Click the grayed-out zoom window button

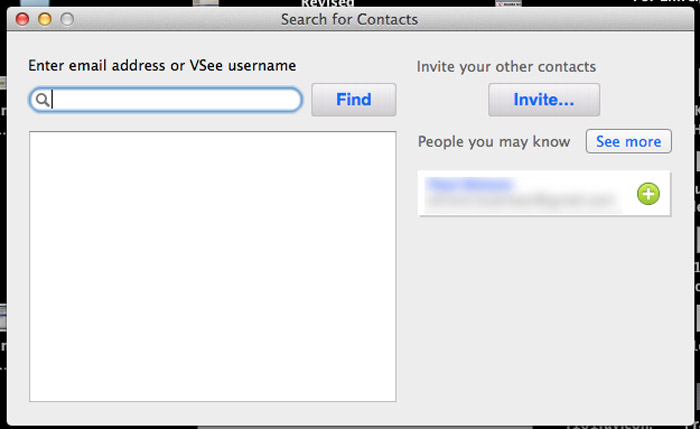point(67,19)
